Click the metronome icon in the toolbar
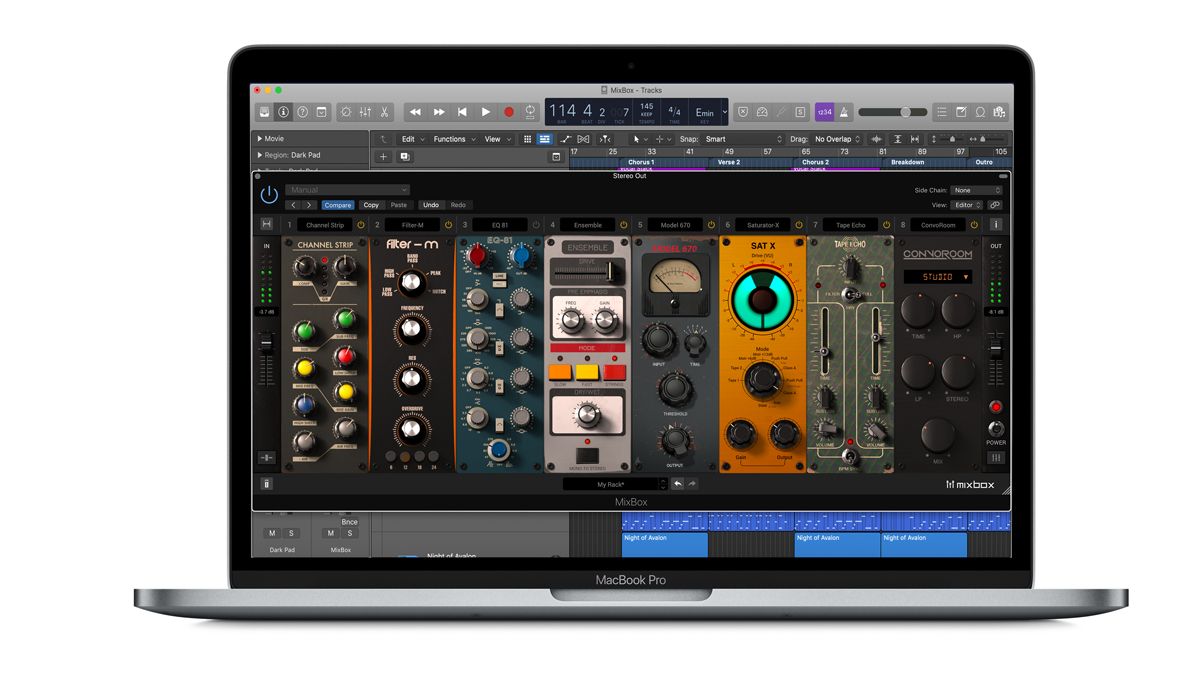Viewport: 1200px width, 675px height. pyautogui.click(x=846, y=111)
